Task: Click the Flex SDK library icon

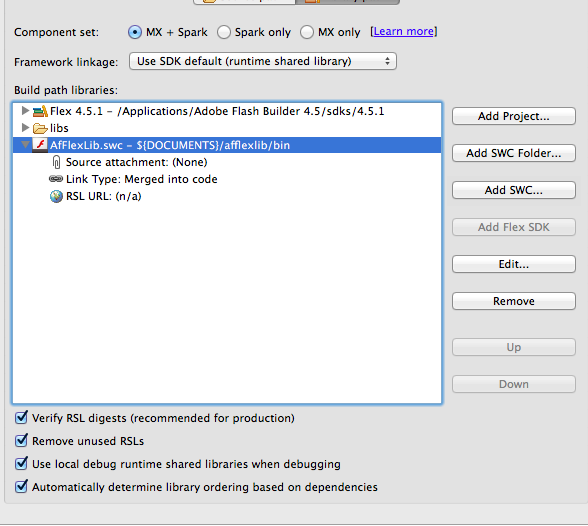Action: click(x=40, y=111)
